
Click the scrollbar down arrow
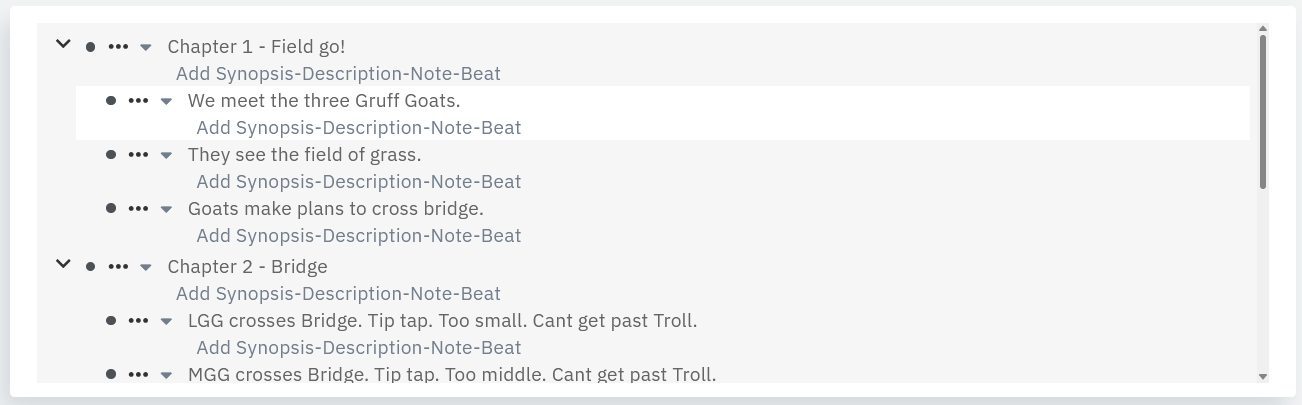pyautogui.click(x=1262, y=376)
